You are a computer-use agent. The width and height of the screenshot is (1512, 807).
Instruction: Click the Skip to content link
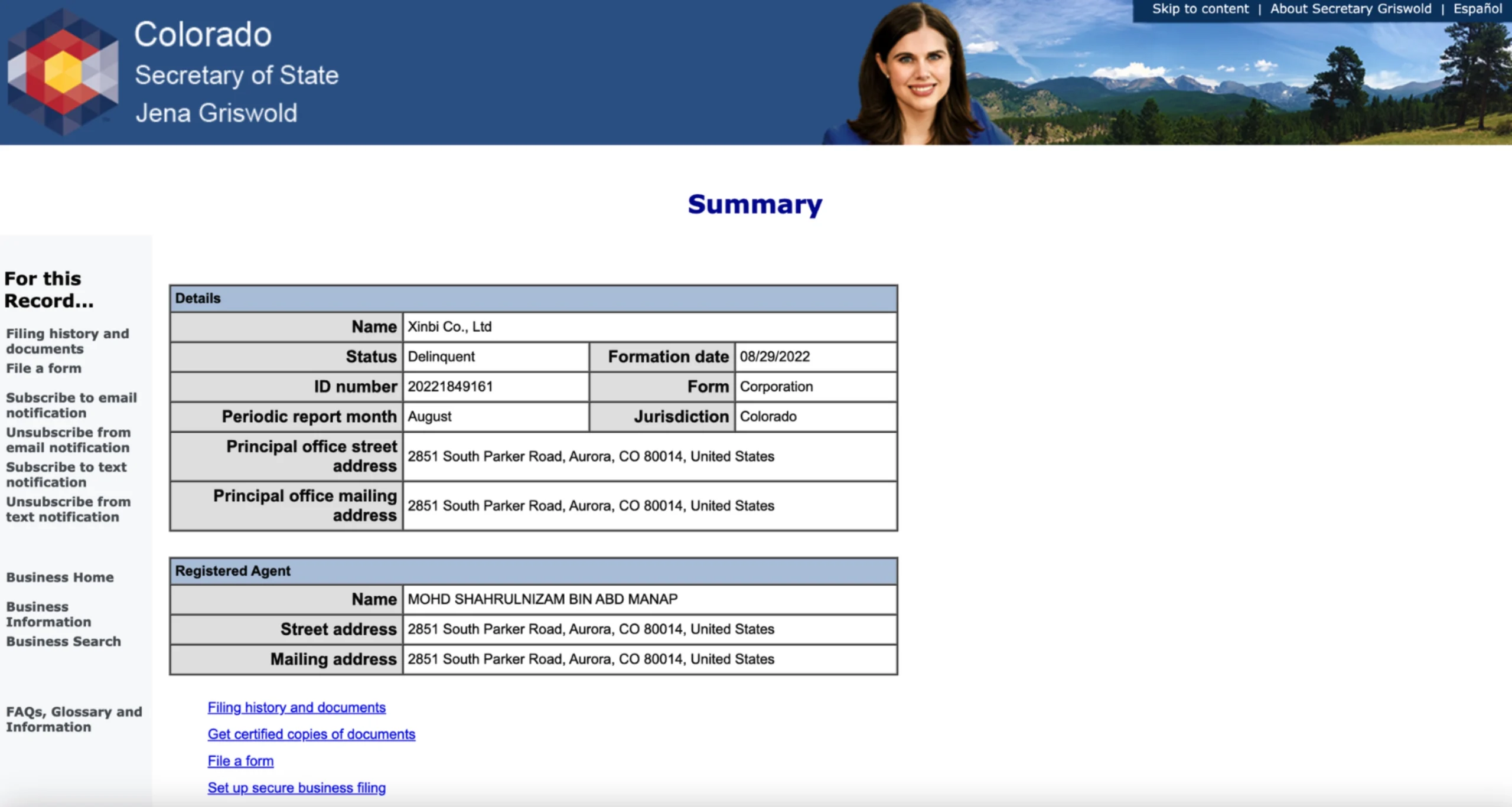[1200, 9]
